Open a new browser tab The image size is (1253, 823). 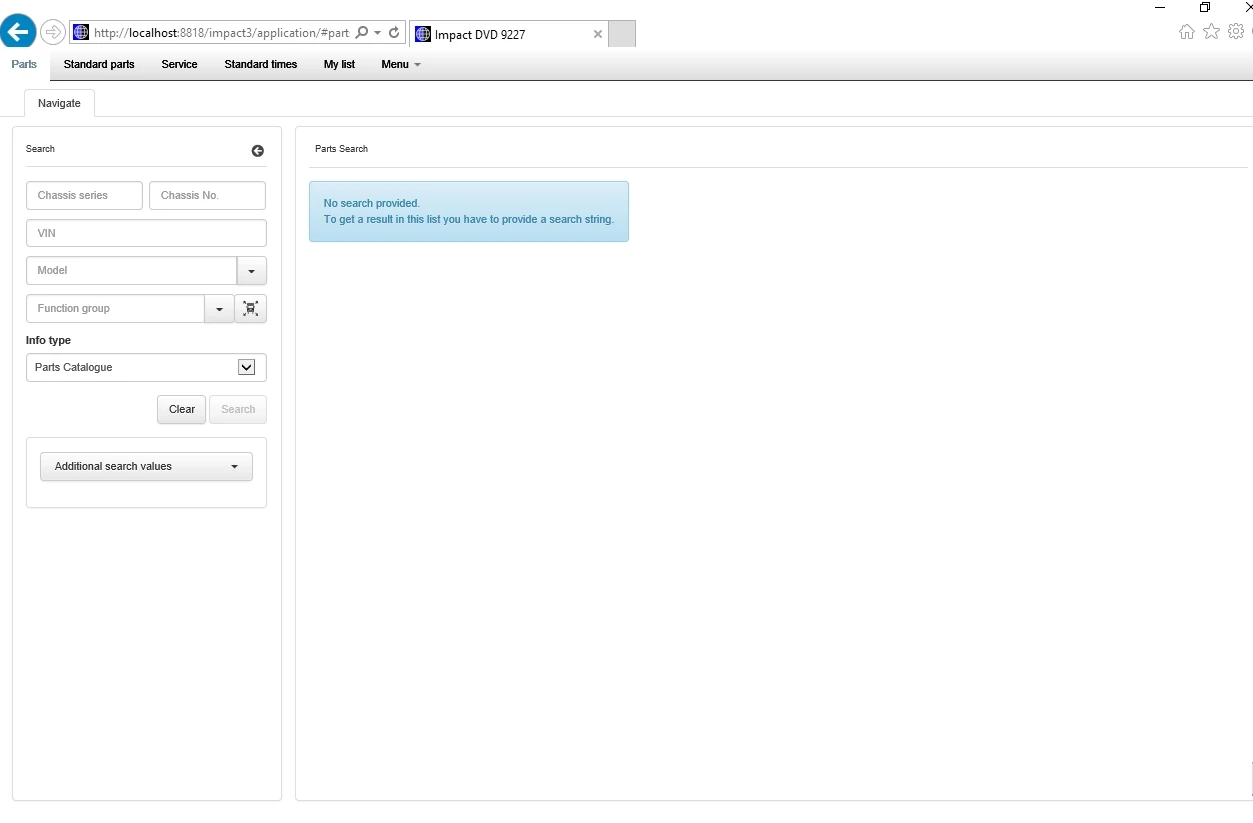(622, 34)
